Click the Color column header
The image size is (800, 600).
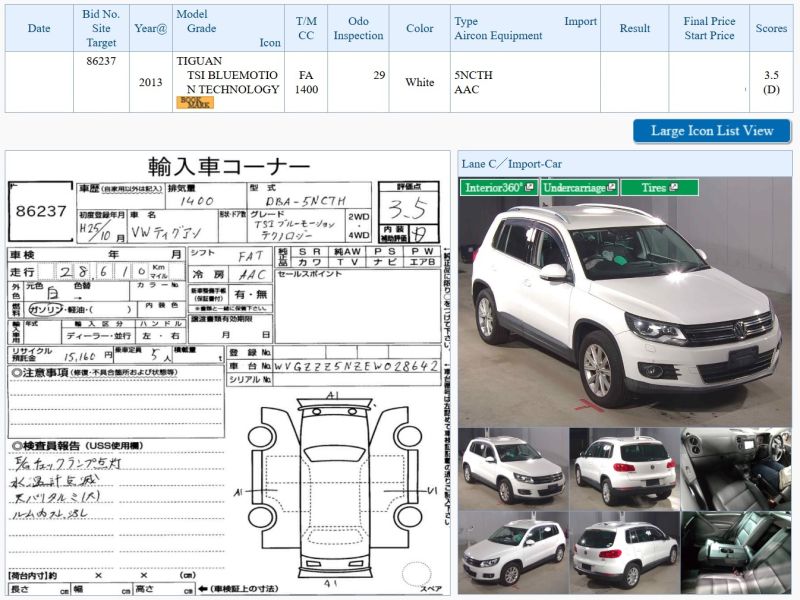tap(419, 28)
